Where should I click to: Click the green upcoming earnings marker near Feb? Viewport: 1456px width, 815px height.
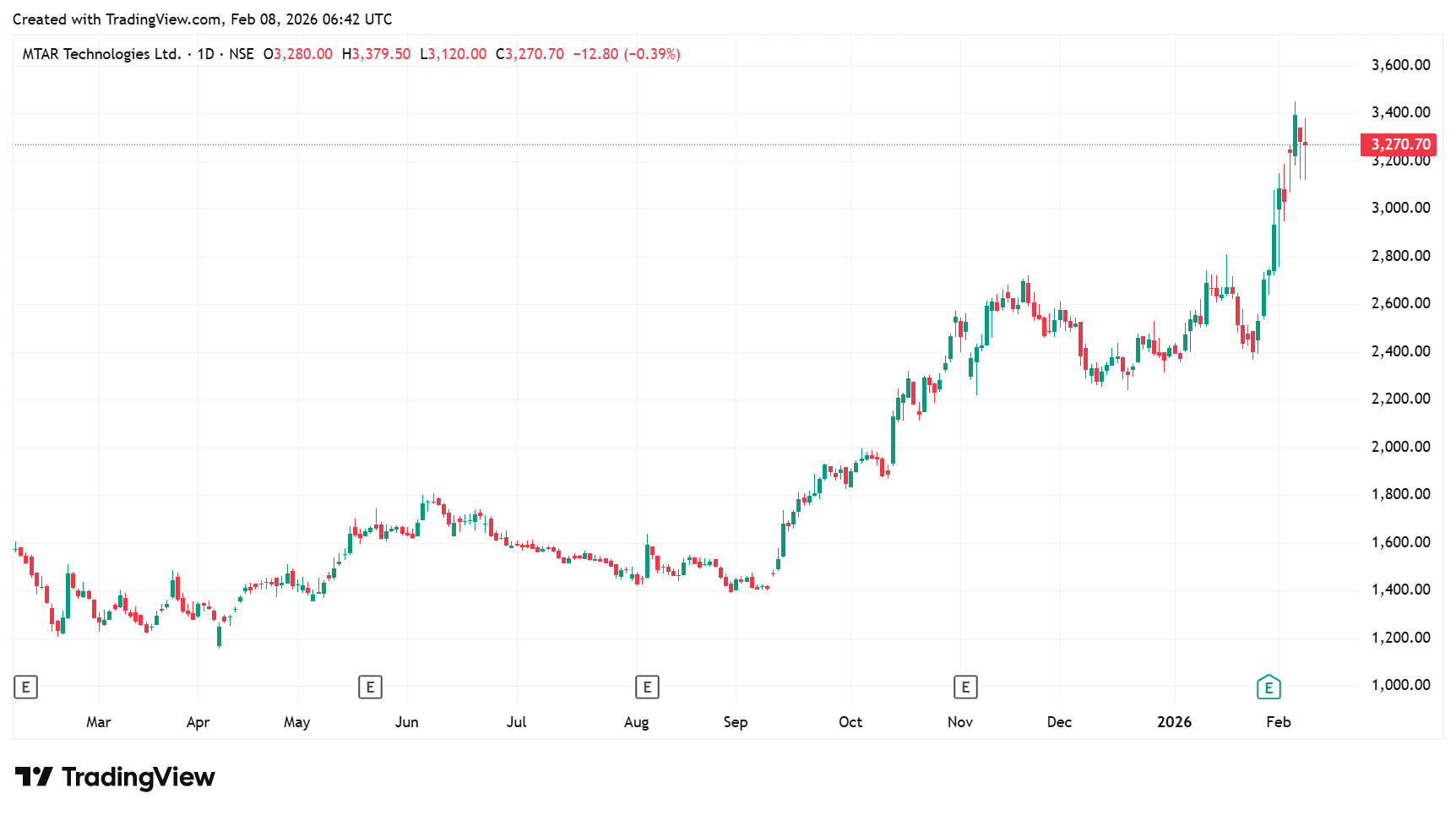point(1269,687)
